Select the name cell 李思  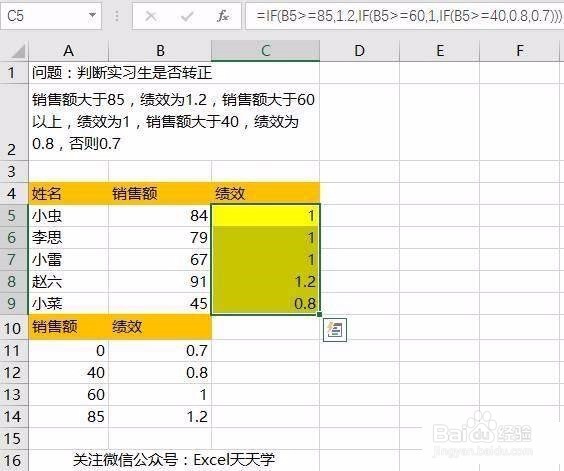68,237
